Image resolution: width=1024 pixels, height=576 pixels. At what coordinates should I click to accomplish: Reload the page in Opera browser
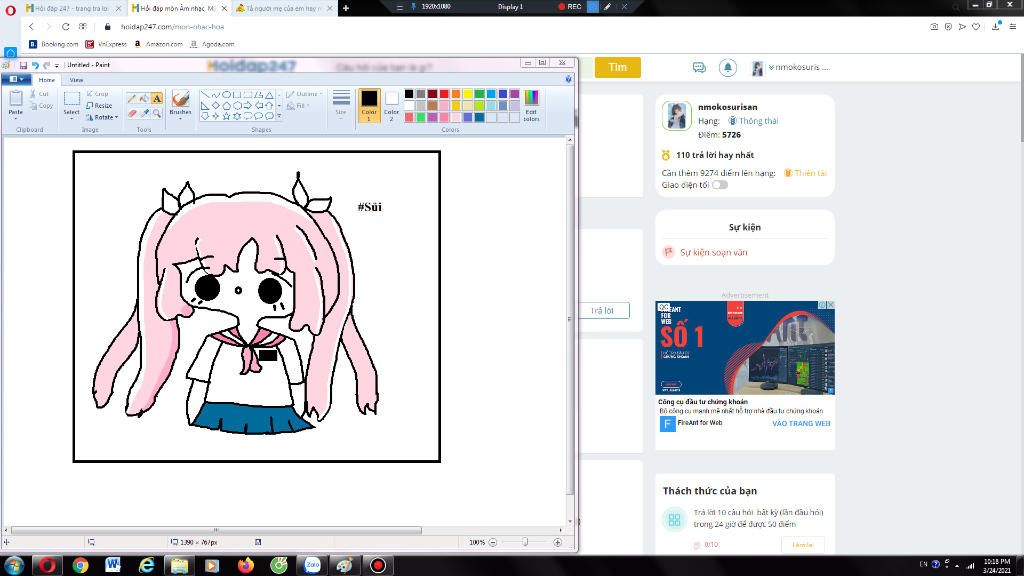click(65, 27)
